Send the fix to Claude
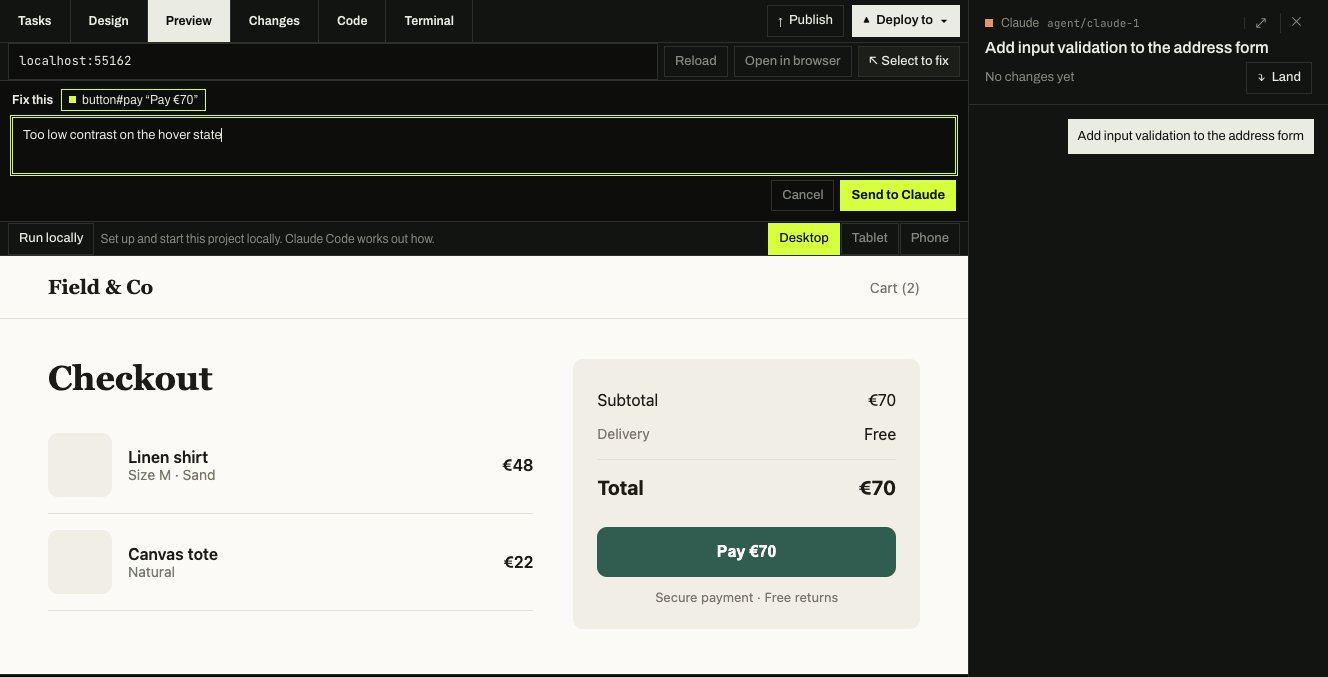This screenshot has width=1328, height=677. click(x=898, y=195)
